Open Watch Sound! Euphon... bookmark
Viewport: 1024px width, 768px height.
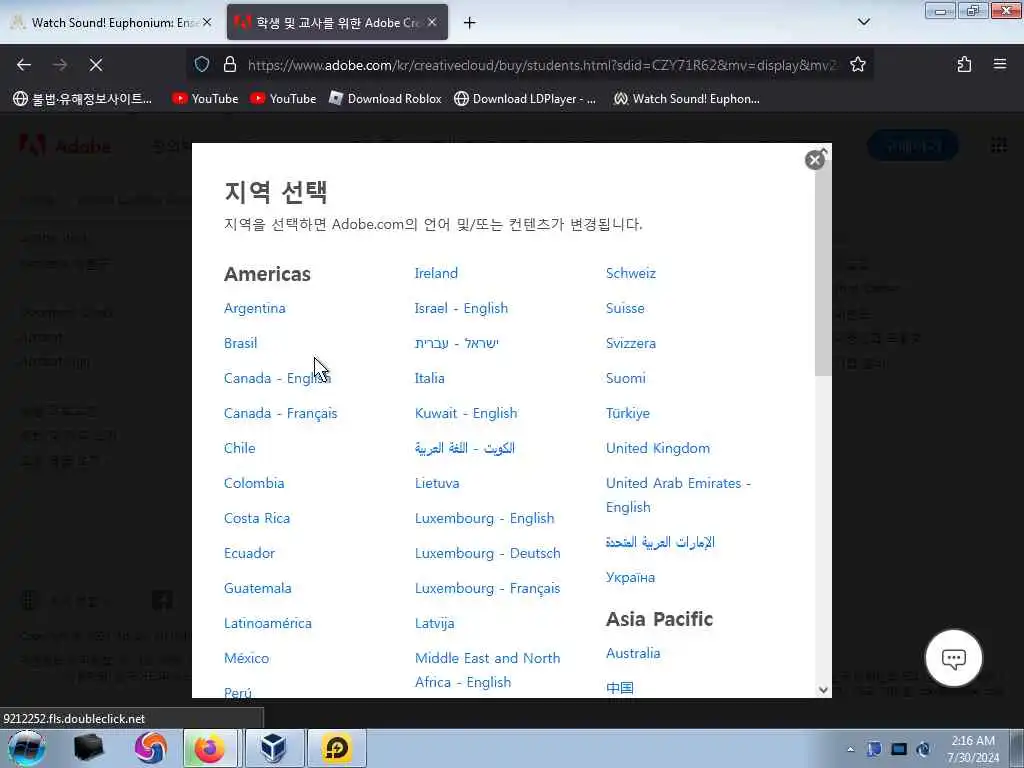click(x=686, y=99)
